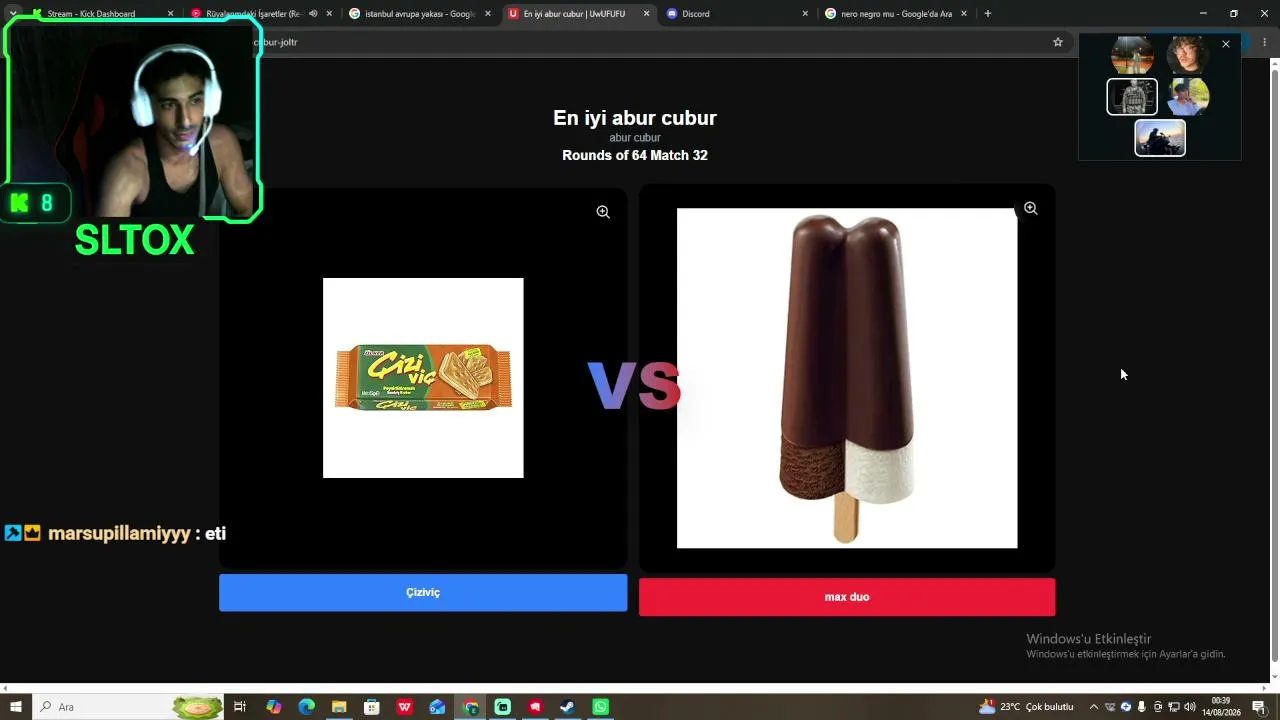This screenshot has width=1280, height=720.
Task: Open the tab search dropdown arrow
Action: pos(13,14)
